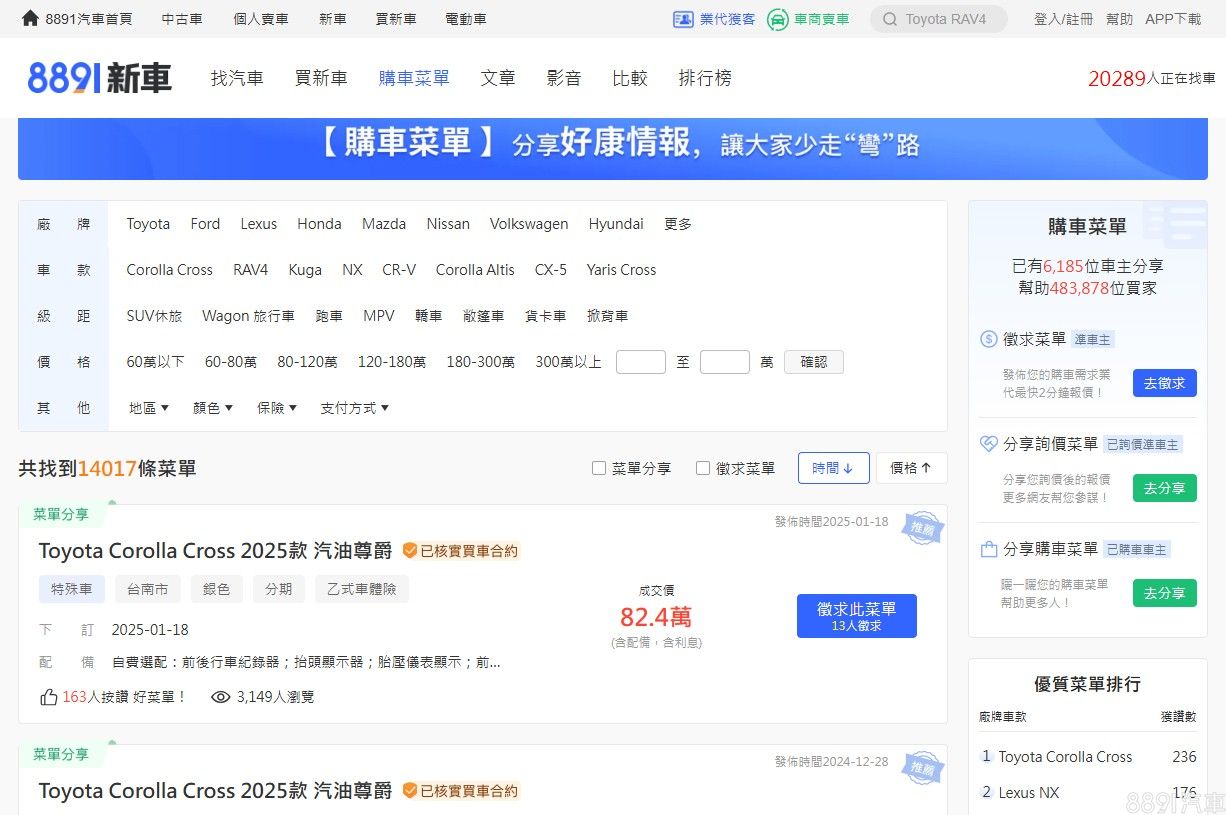1226x815 pixels.
Task: Expand the 支付方式 dropdown
Action: point(354,408)
